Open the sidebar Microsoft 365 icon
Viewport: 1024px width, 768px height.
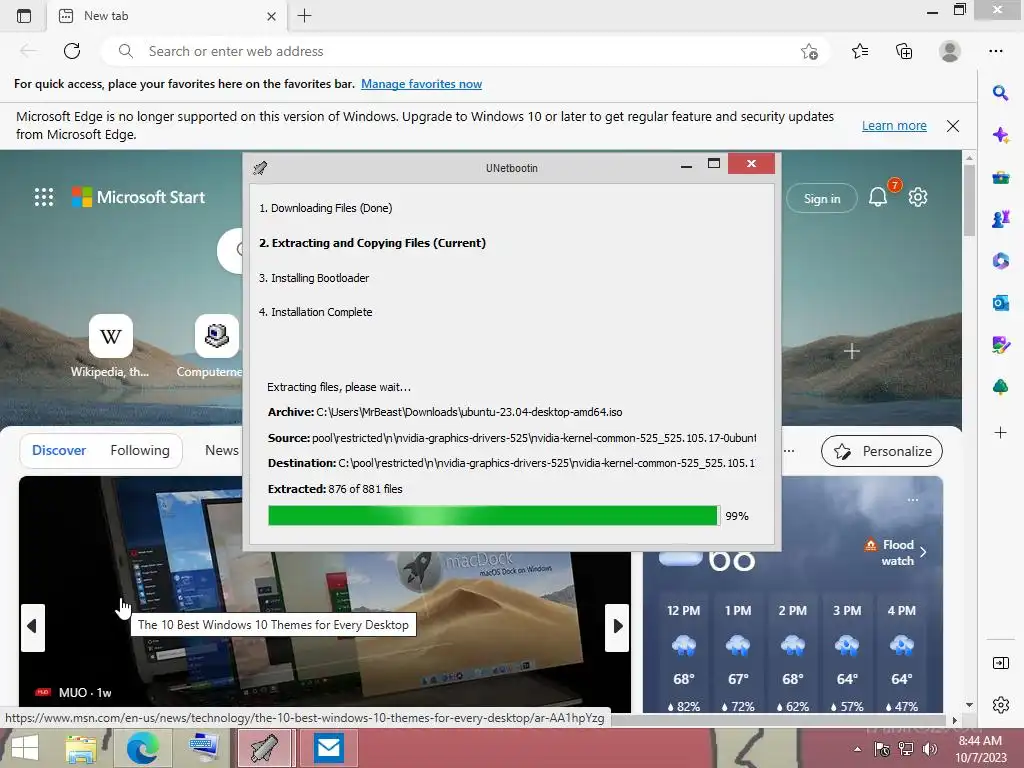click(1000, 261)
